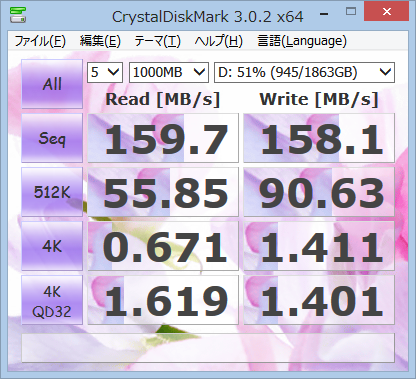Click the Write [MB/s] column header
The width and height of the screenshot is (416, 379).
coord(319,99)
